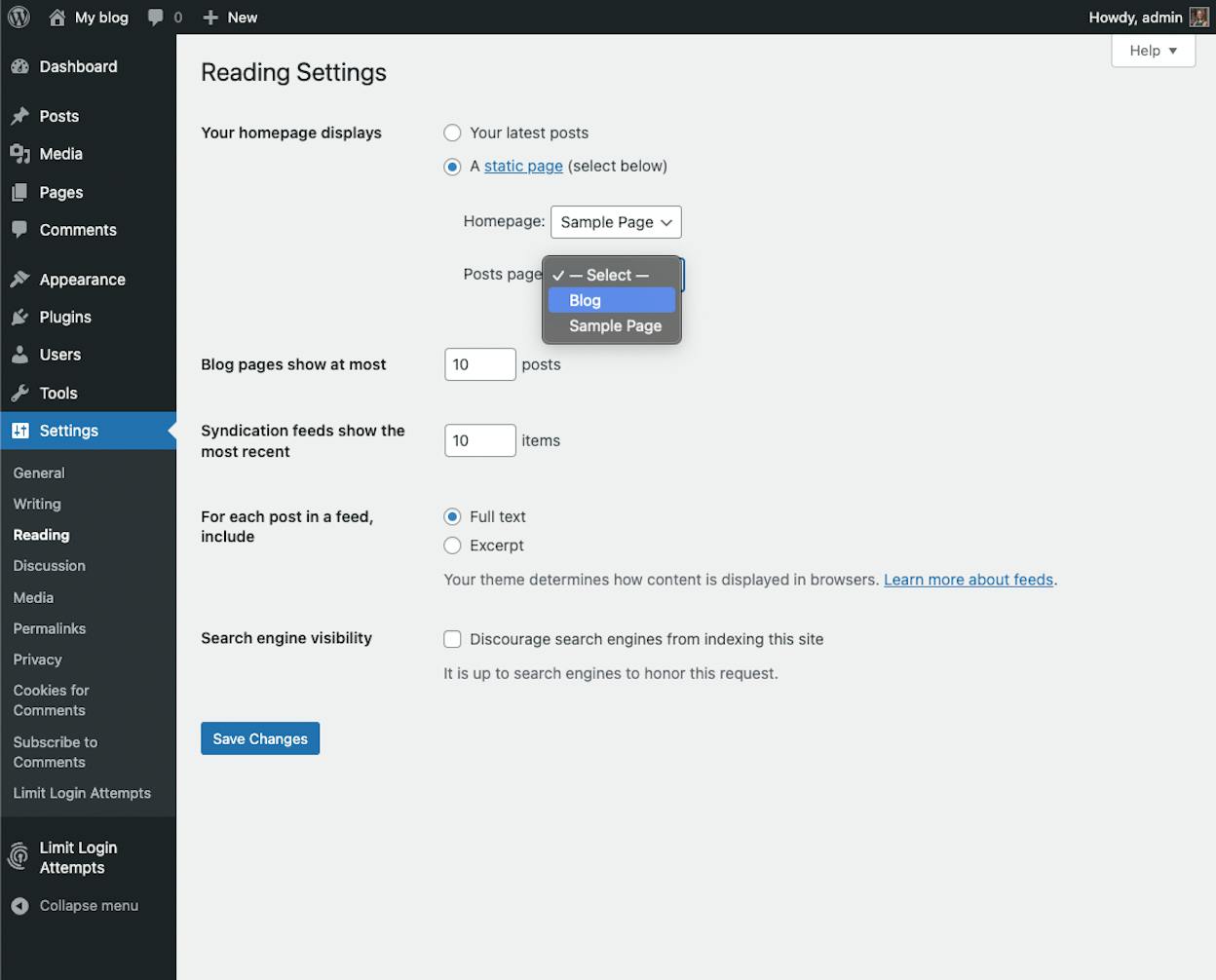
Task: Select the A static page radio button
Action: [x=452, y=167]
